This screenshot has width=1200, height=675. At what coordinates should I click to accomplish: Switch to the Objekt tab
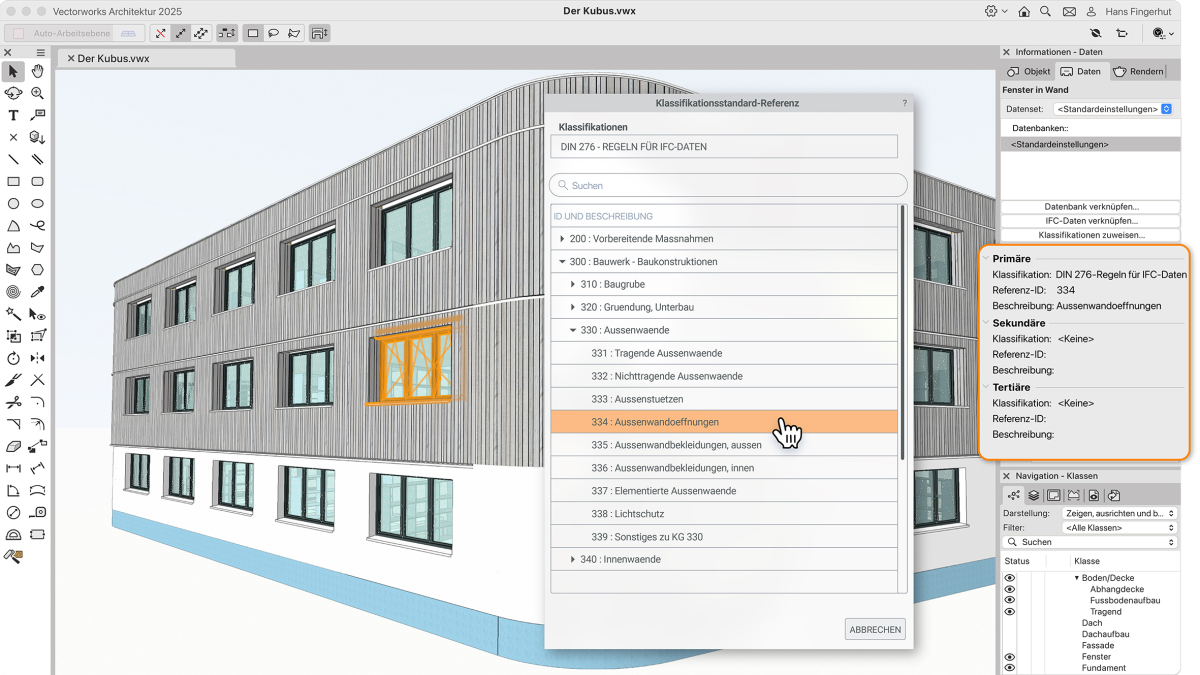(x=1029, y=71)
